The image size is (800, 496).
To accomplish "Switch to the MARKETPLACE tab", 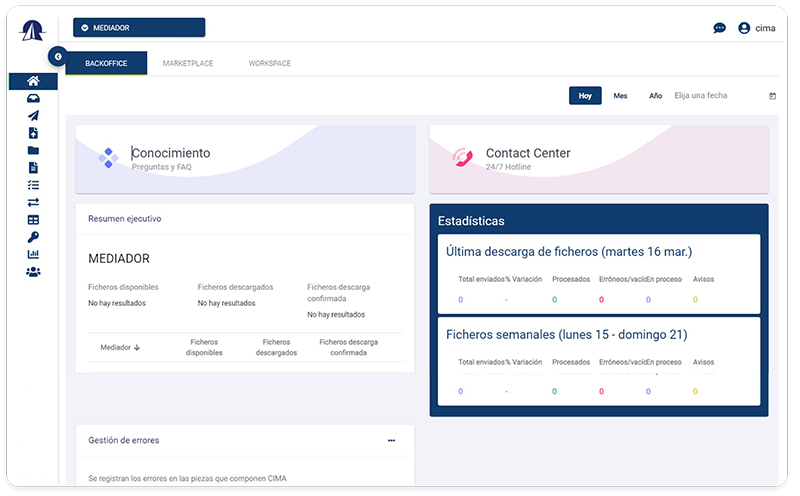I will tap(188, 63).
